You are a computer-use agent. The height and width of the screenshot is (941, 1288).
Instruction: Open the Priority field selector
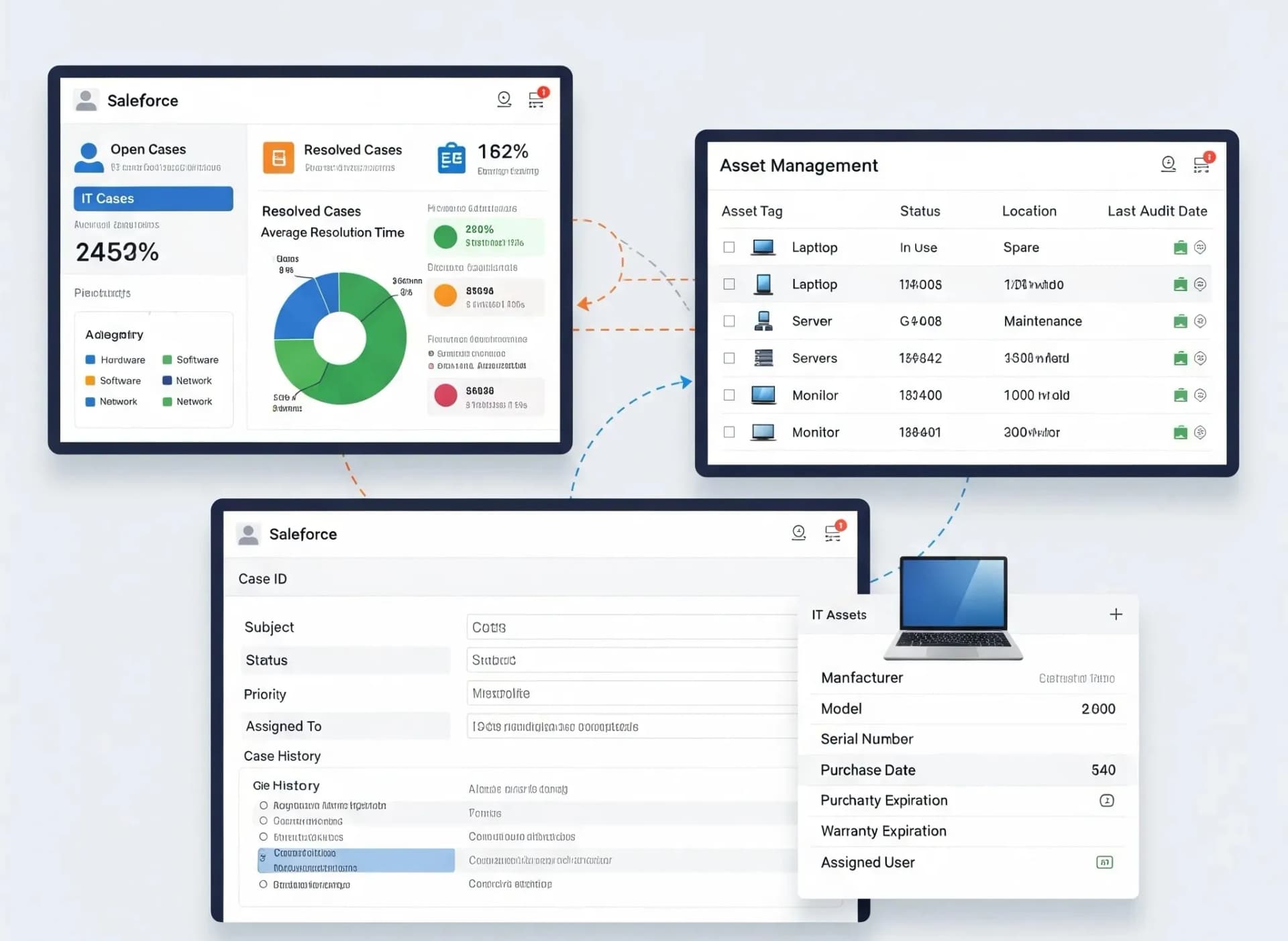631,693
